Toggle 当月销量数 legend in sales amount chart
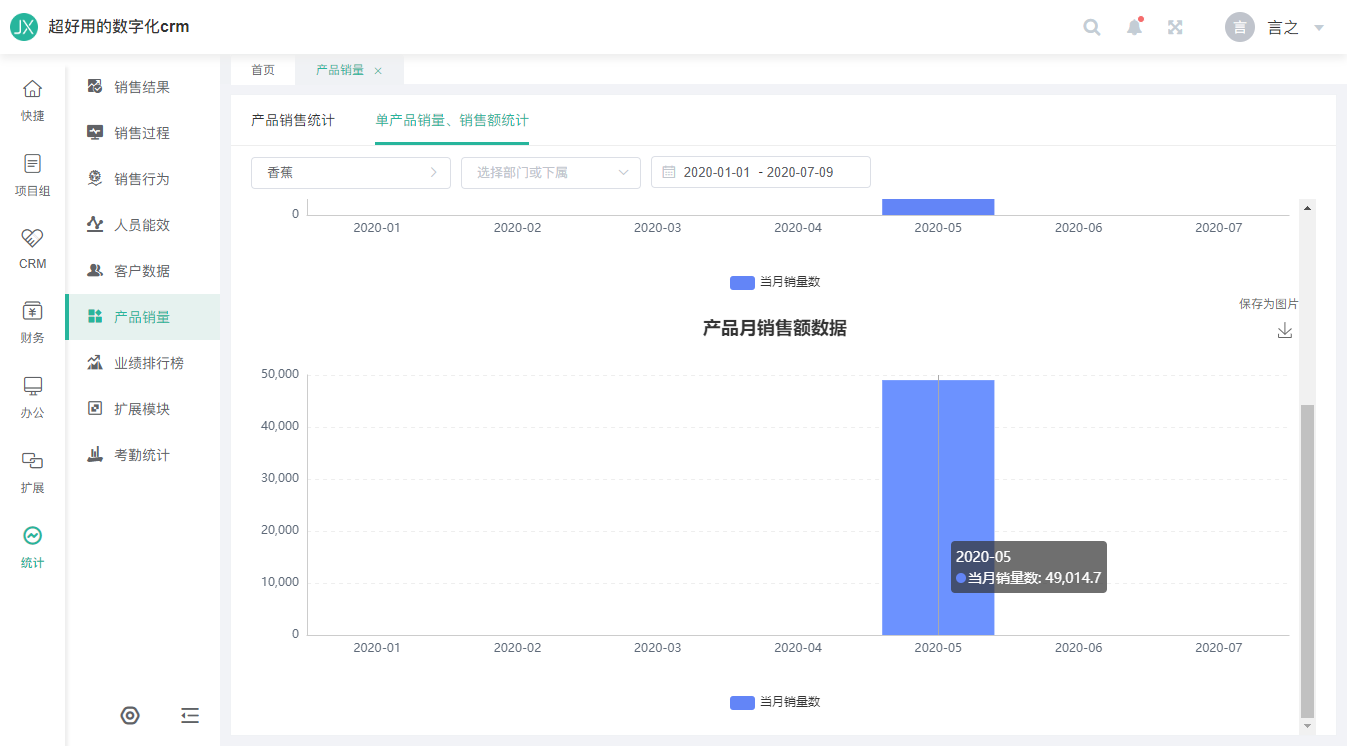Viewport: 1347px width, 746px height. [776, 702]
